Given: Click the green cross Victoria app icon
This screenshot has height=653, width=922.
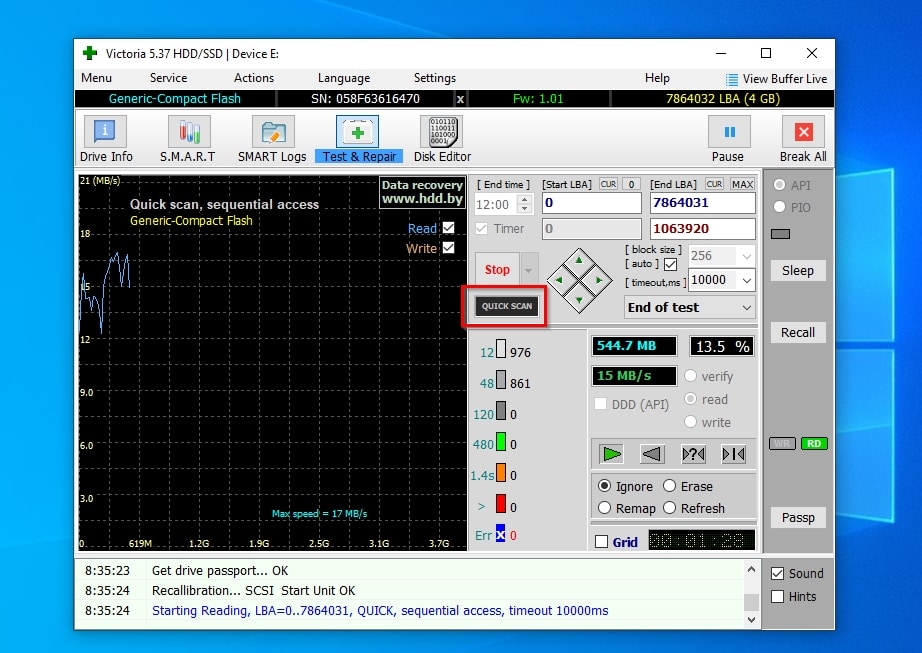Looking at the screenshot, I should (x=90, y=53).
